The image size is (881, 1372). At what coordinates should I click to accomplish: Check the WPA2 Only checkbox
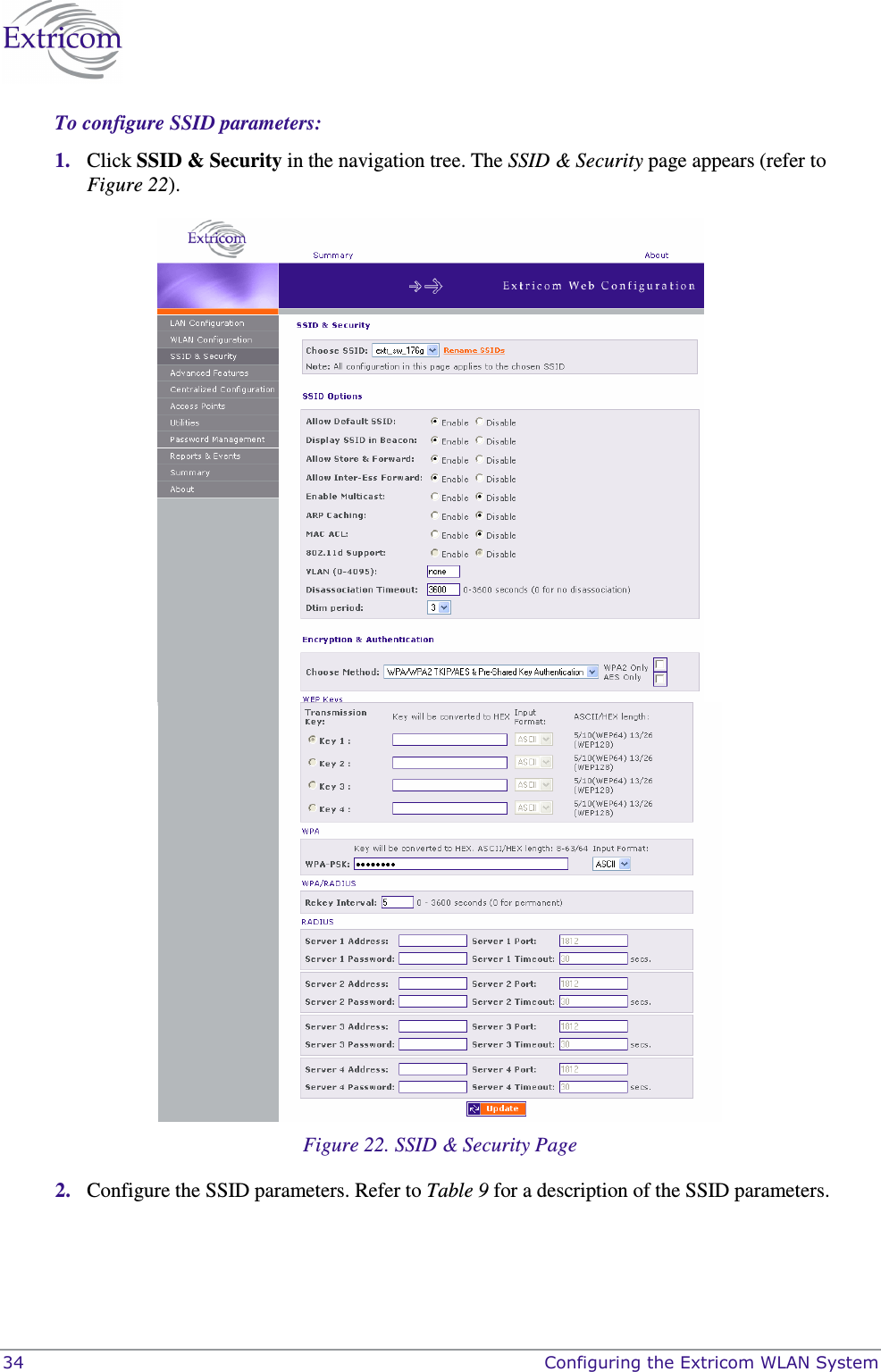pyautogui.click(x=659, y=665)
